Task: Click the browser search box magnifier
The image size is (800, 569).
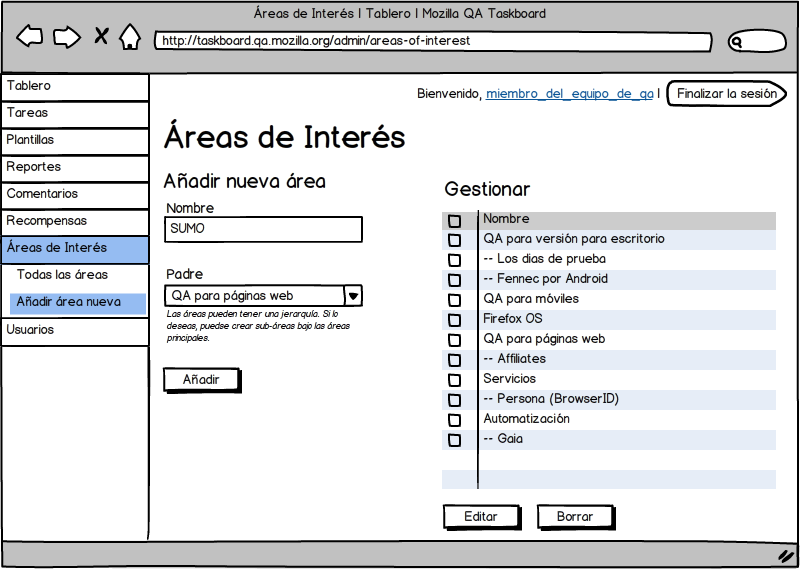Action: (x=736, y=42)
